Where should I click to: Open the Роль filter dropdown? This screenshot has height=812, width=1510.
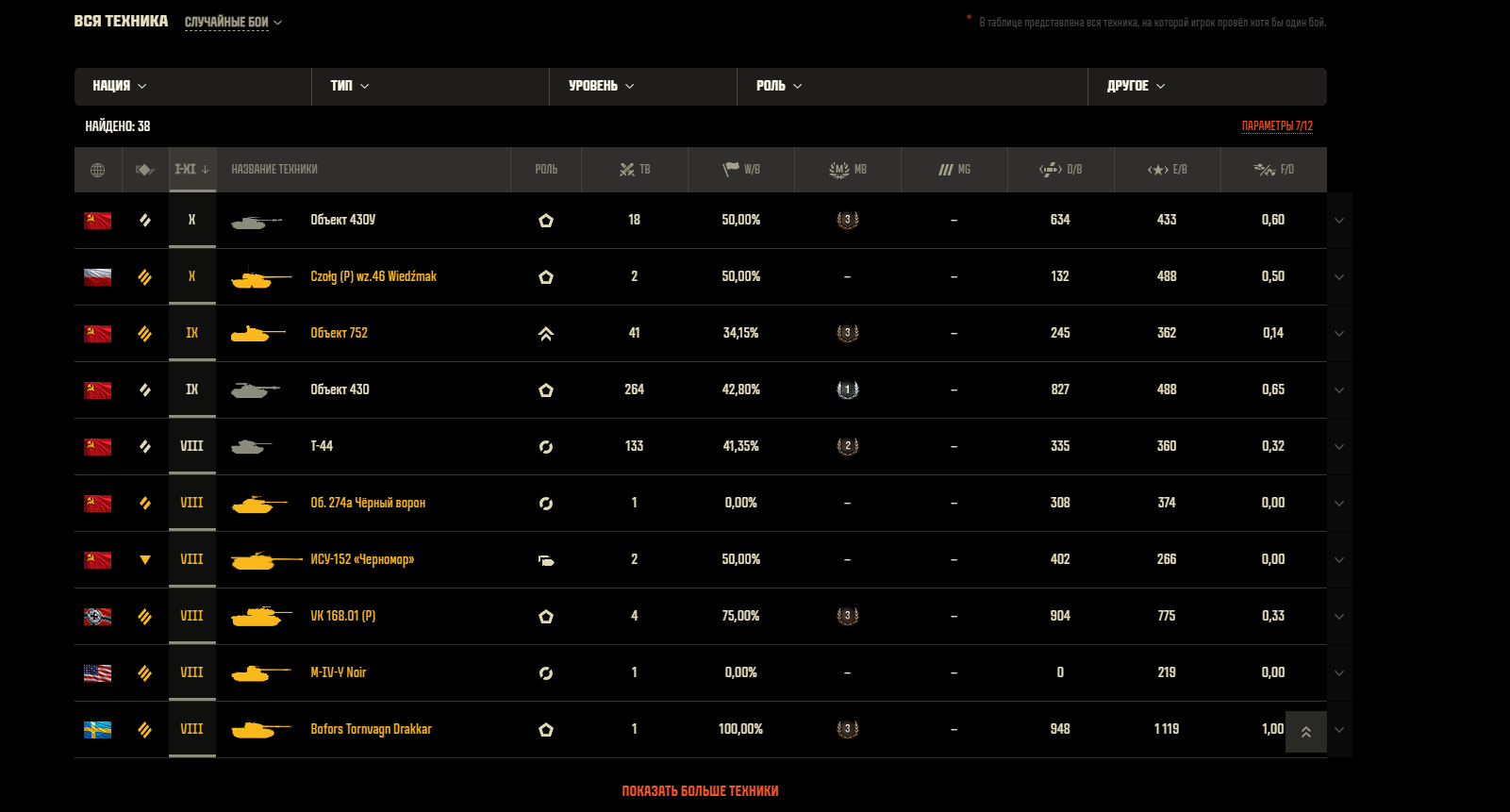point(778,86)
